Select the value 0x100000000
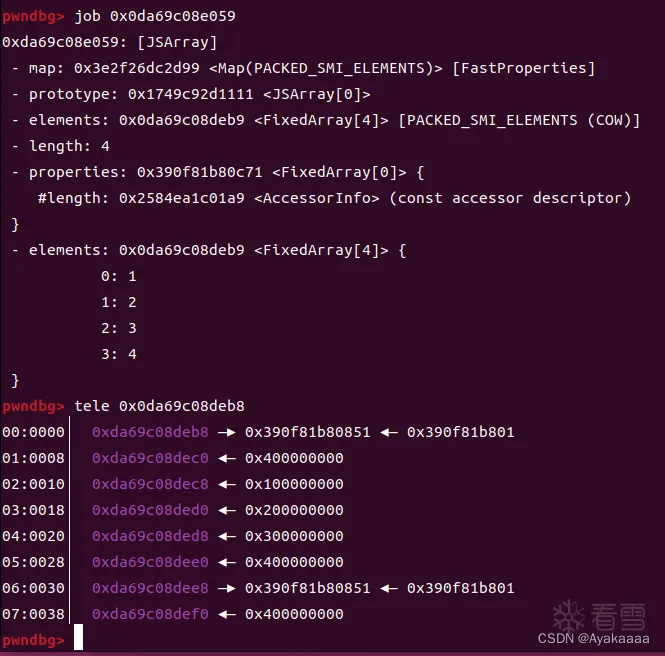 (294, 484)
